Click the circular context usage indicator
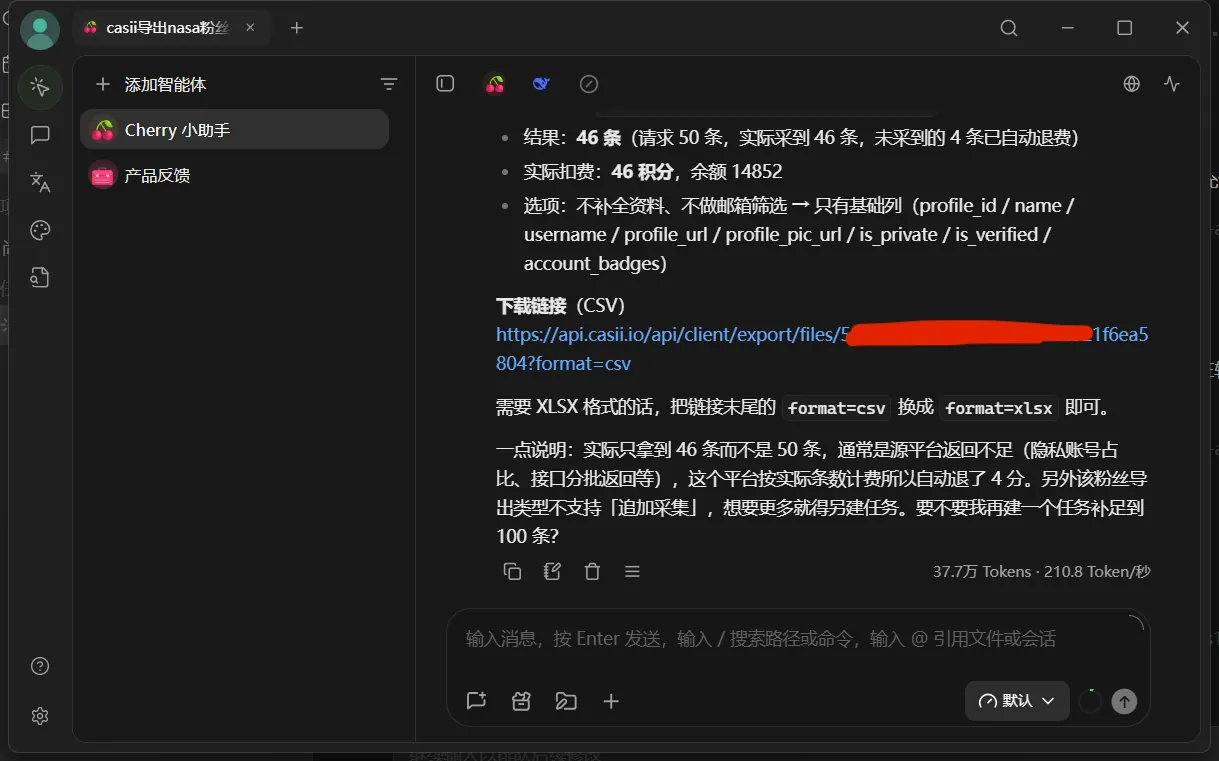1219x761 pixels. [1090, 702]
